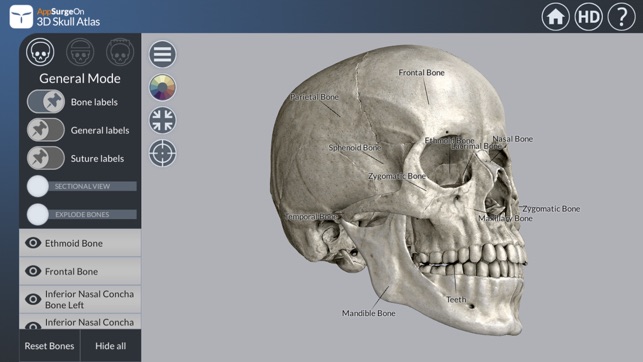This screenshot has height=362, width=643.
Task: Switch to the third skull mode icon
Action: pyautogui.click(x=120, y=52)
